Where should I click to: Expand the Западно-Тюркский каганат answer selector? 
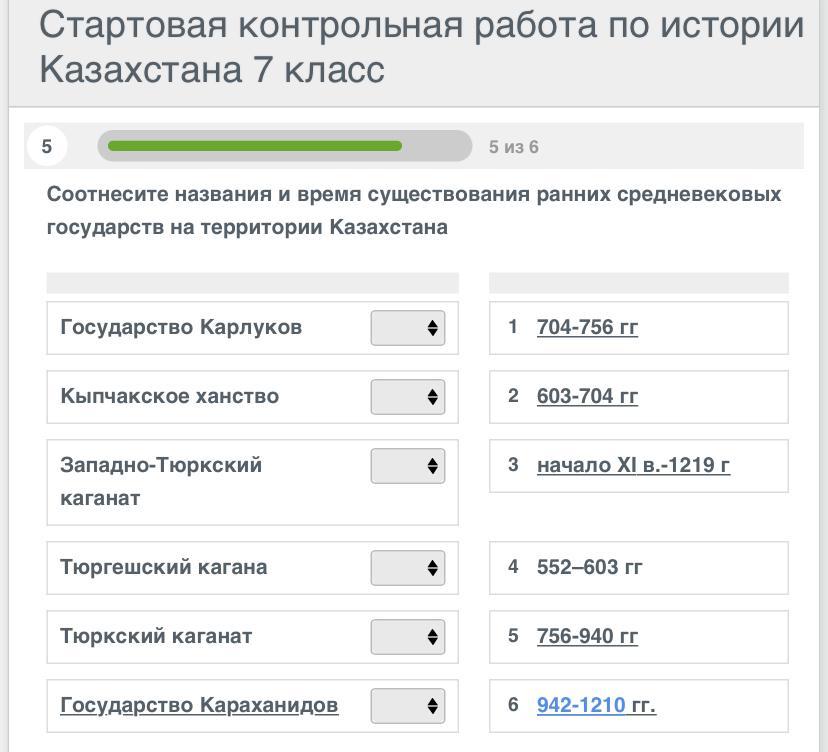point(407,466)
